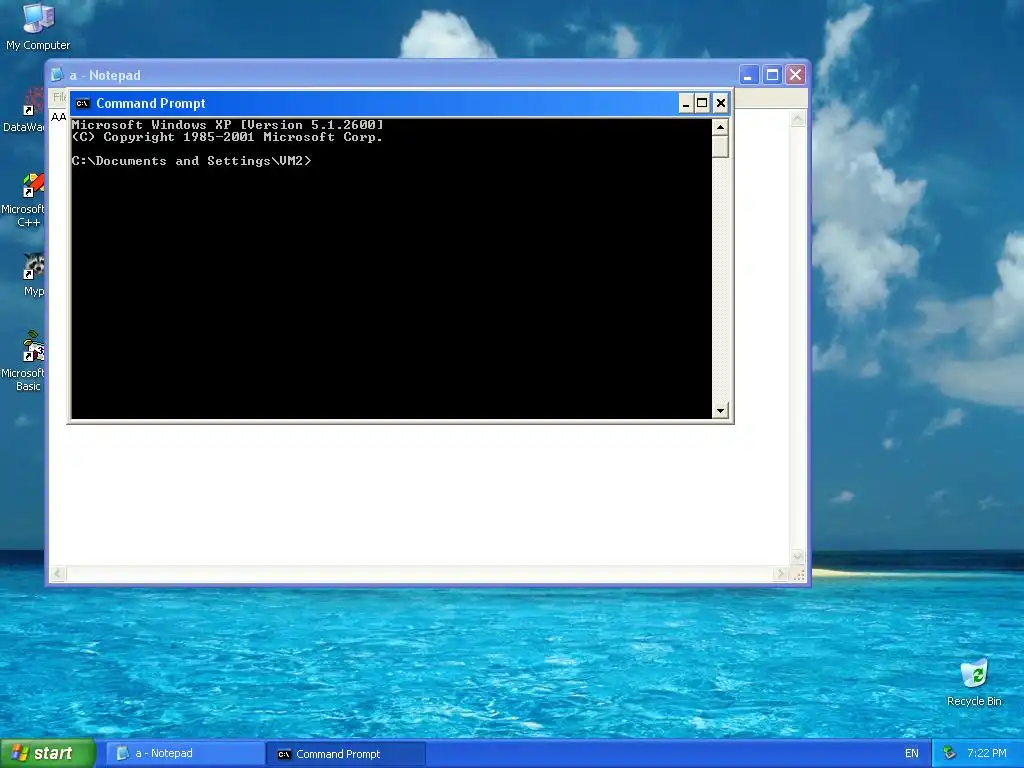Open Notepad title bar system icon
The width and height of the screenshot is (1024, 768).
[57, 75]
